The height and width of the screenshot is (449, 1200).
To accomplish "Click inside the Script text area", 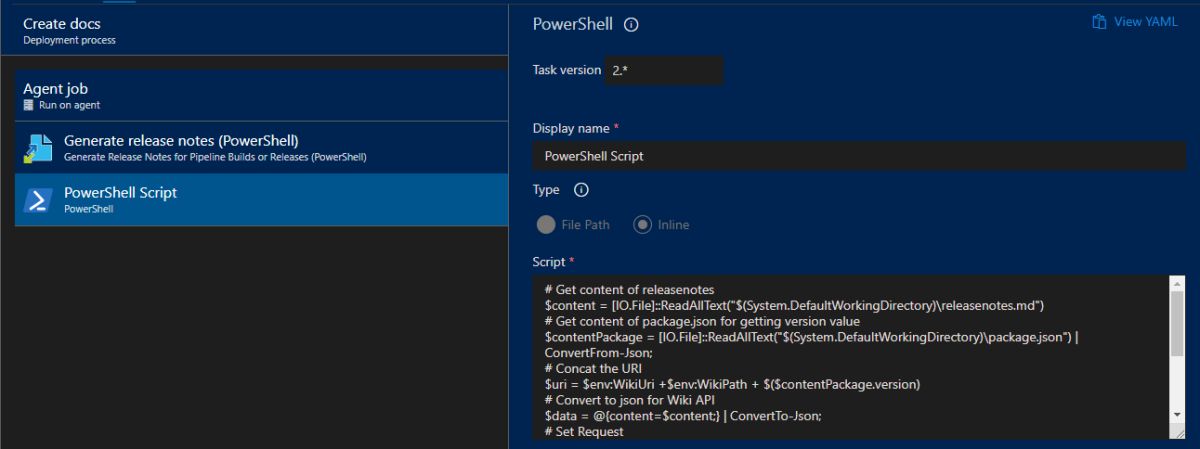I will point(850,358).
